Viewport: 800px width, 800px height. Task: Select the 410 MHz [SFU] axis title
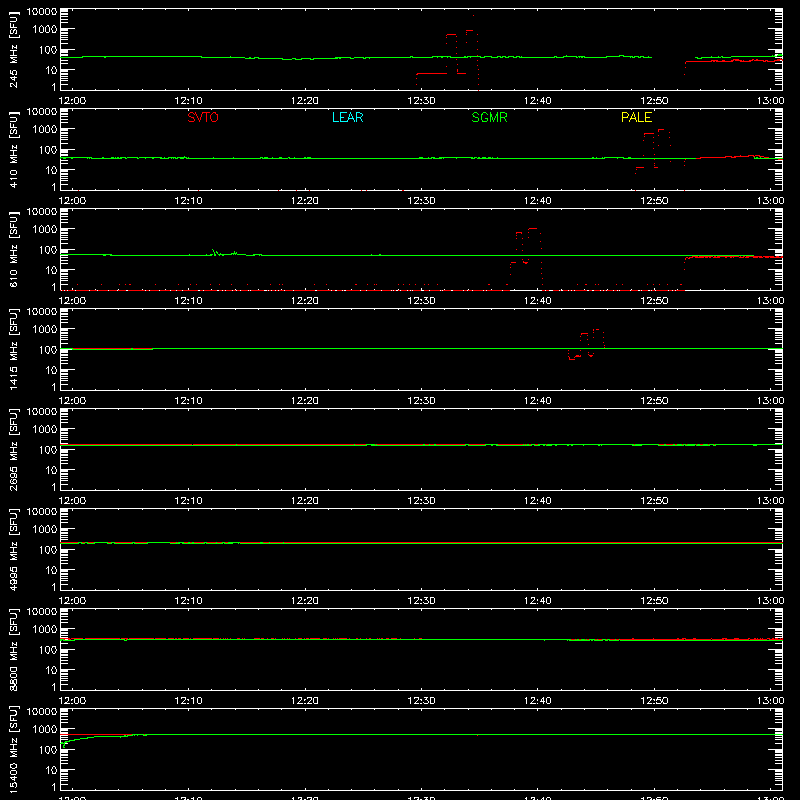(13, 150)
